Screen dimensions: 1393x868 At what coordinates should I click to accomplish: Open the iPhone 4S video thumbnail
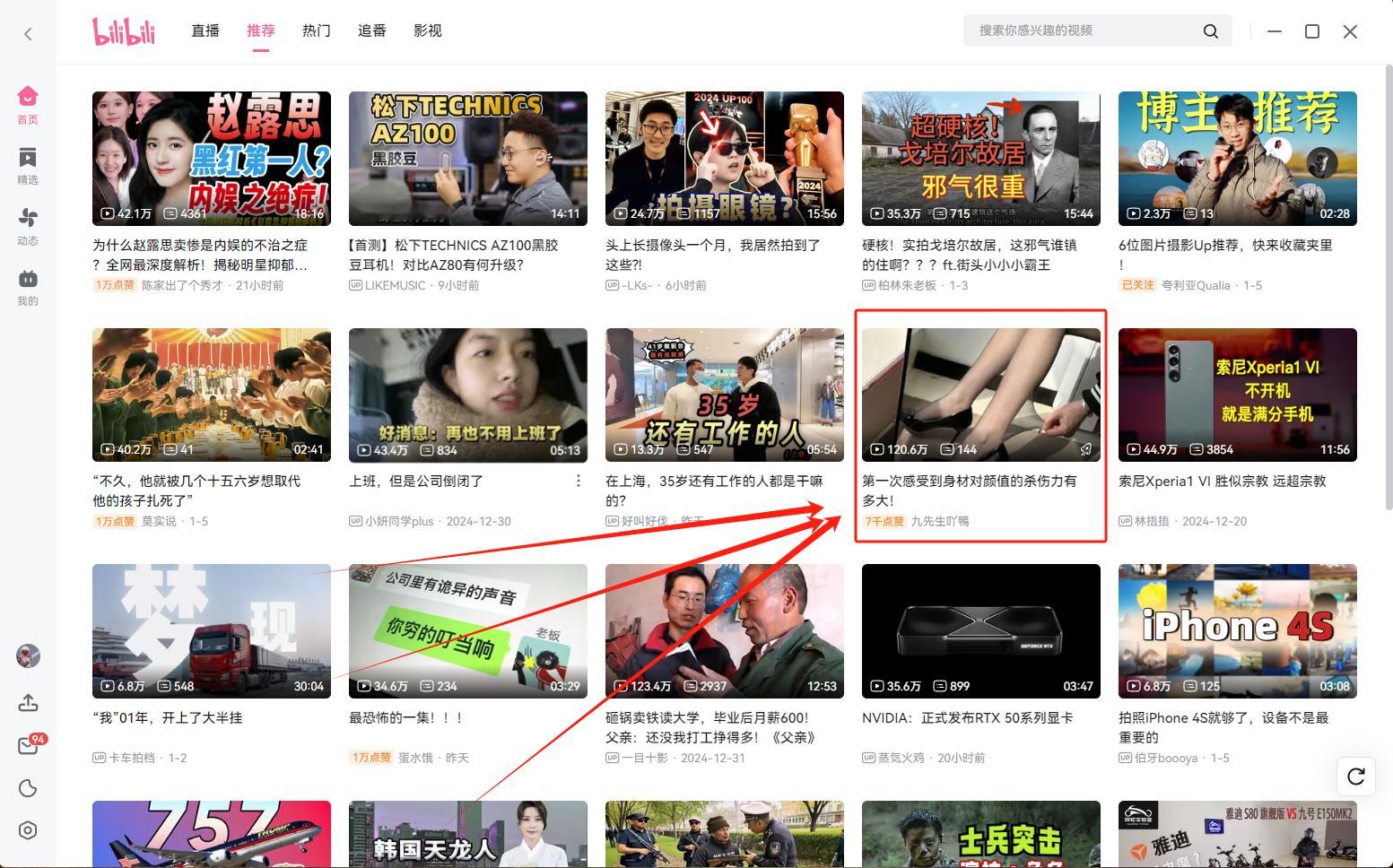1238,631
